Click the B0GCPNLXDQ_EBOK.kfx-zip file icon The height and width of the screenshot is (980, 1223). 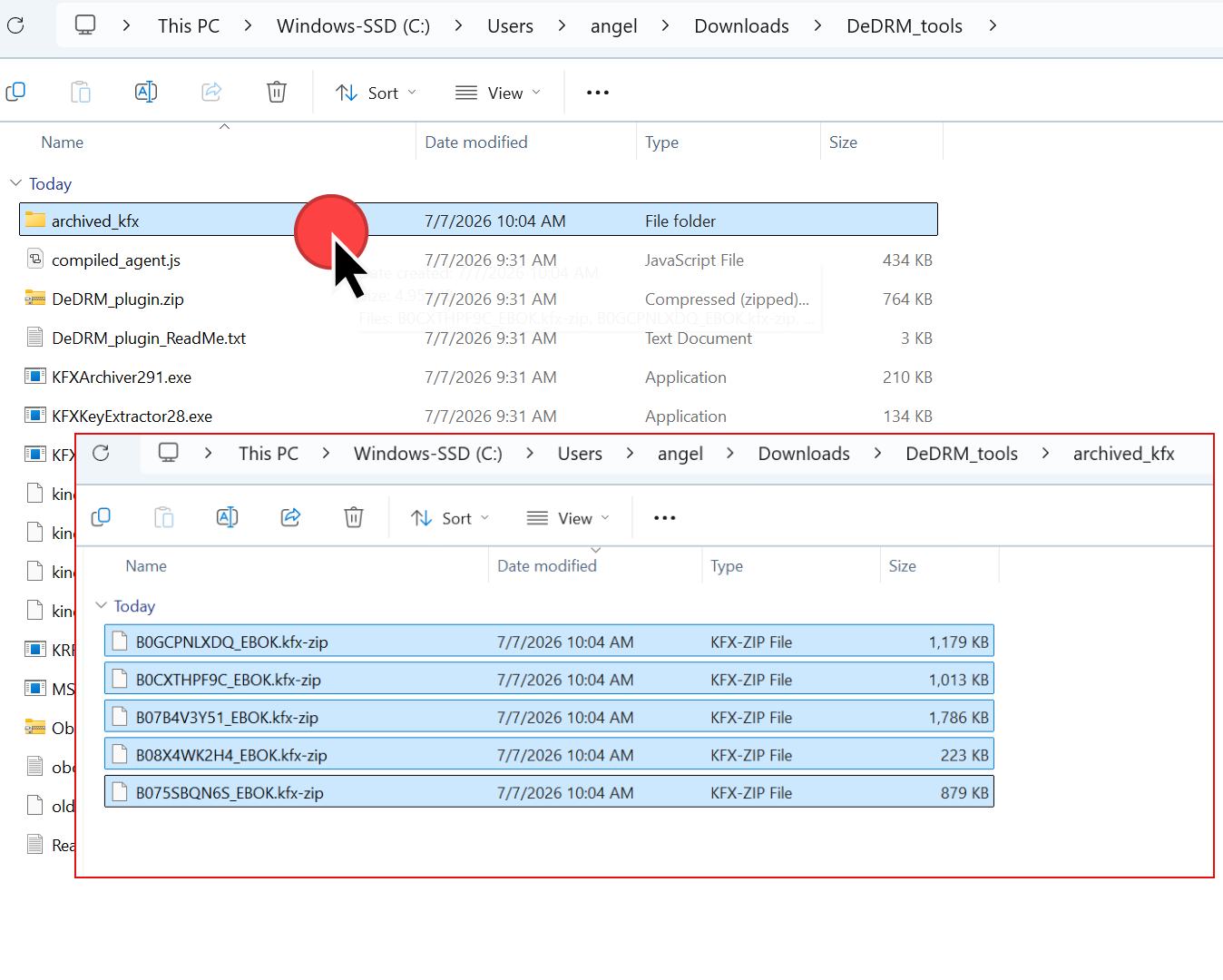(x=119, y=642)
